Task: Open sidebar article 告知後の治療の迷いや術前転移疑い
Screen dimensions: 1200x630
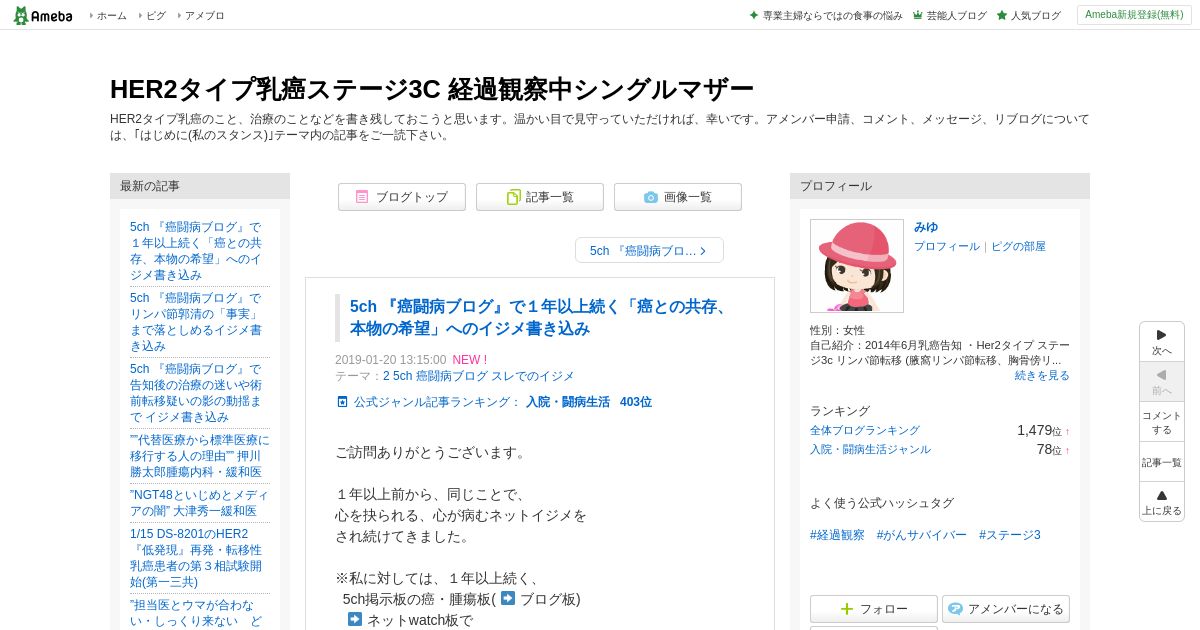Action: tap(196, 393)
